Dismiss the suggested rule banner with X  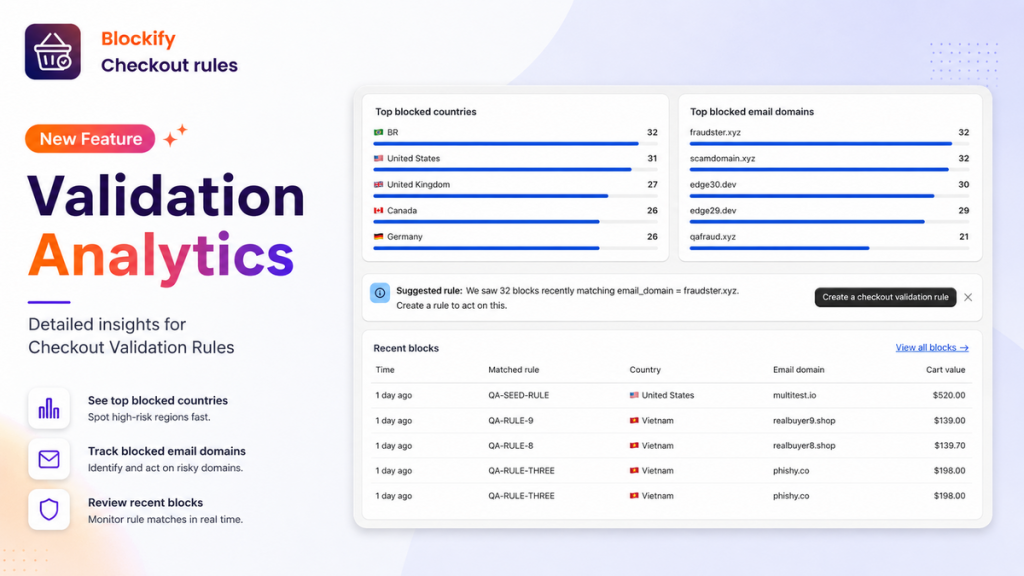click(x=968, y=297)
